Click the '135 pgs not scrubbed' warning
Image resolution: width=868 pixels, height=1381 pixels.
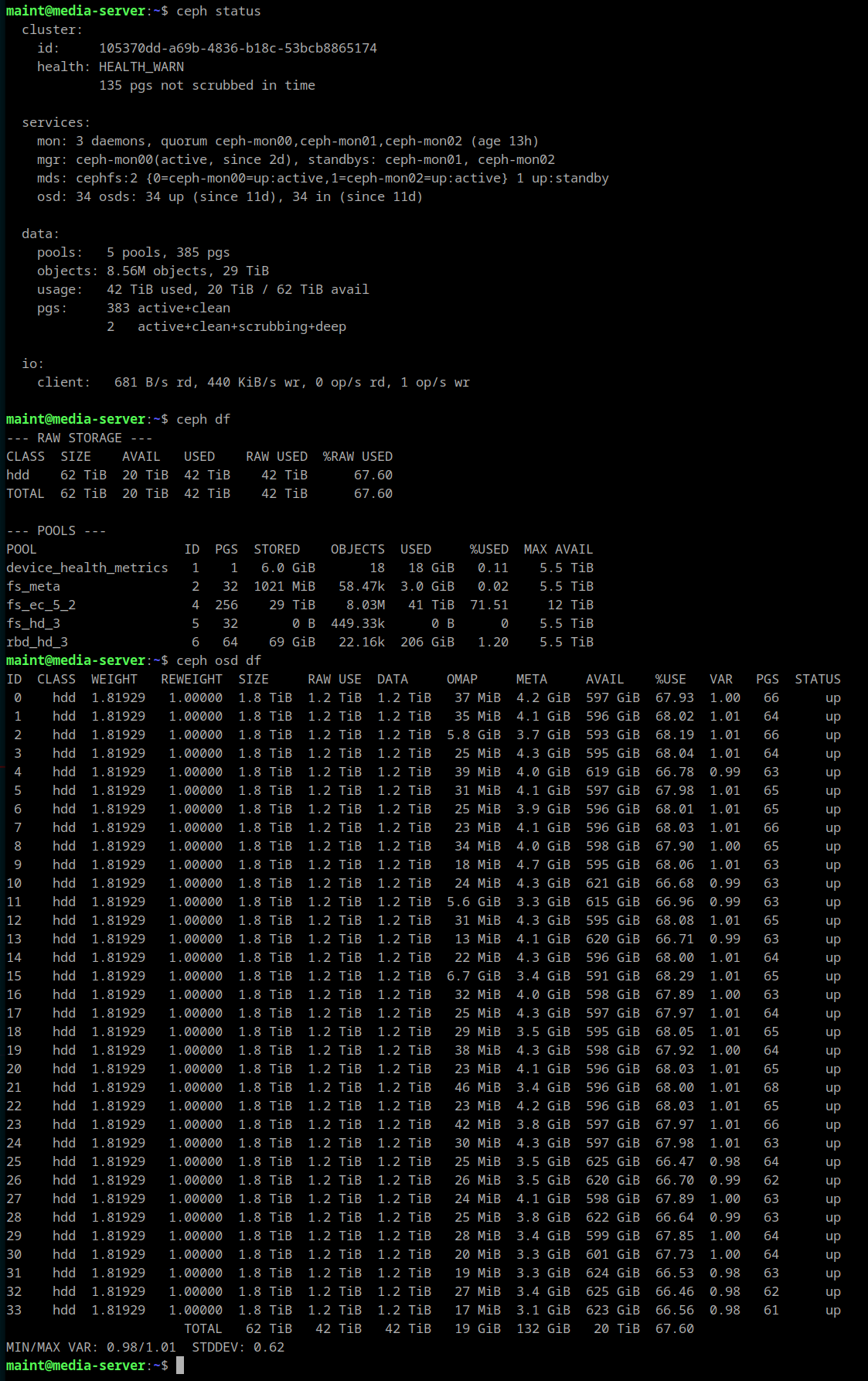coord(206,86)
